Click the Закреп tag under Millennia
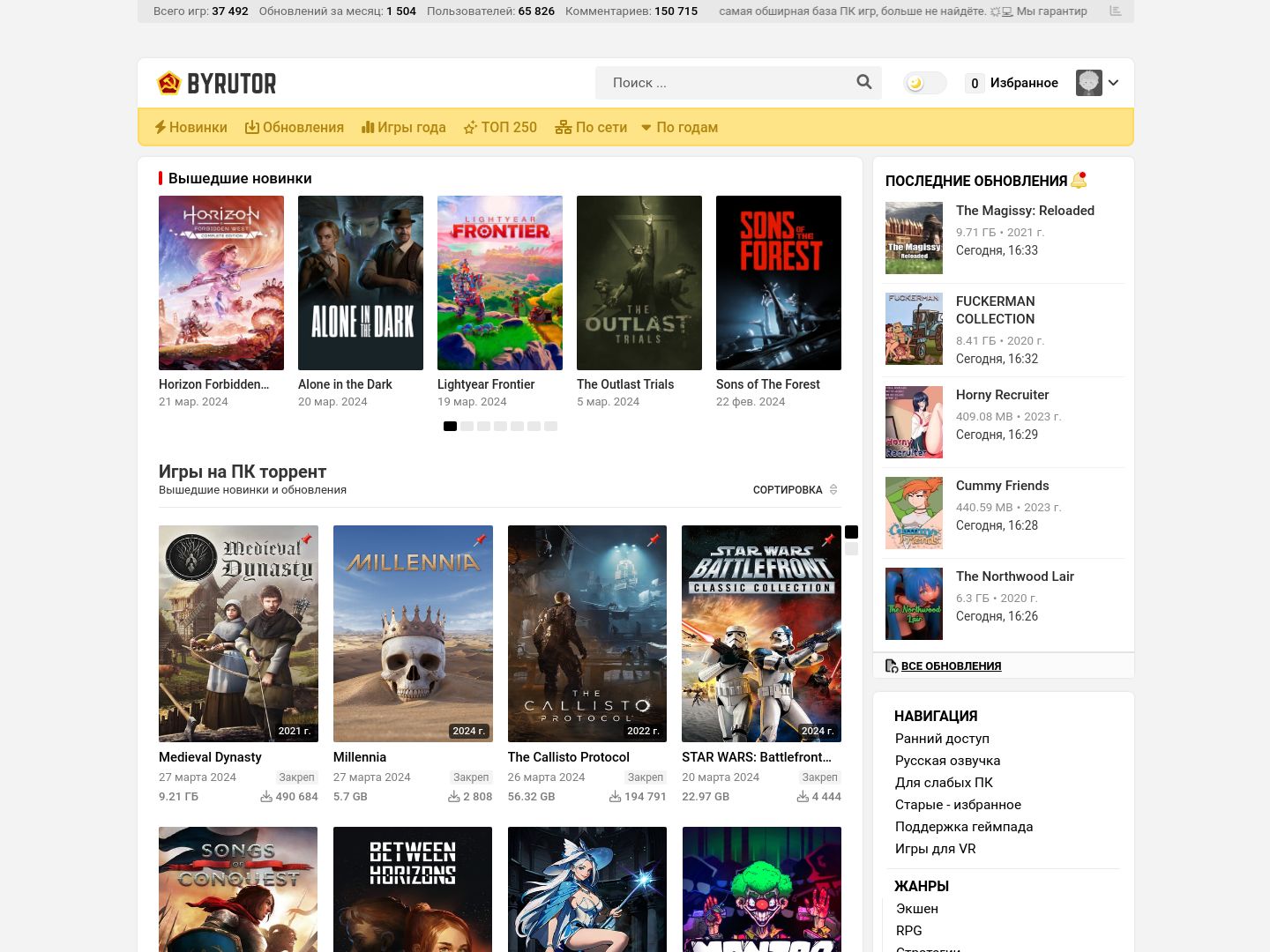This screenshot has height=952, width=1270. coord(471,777)
